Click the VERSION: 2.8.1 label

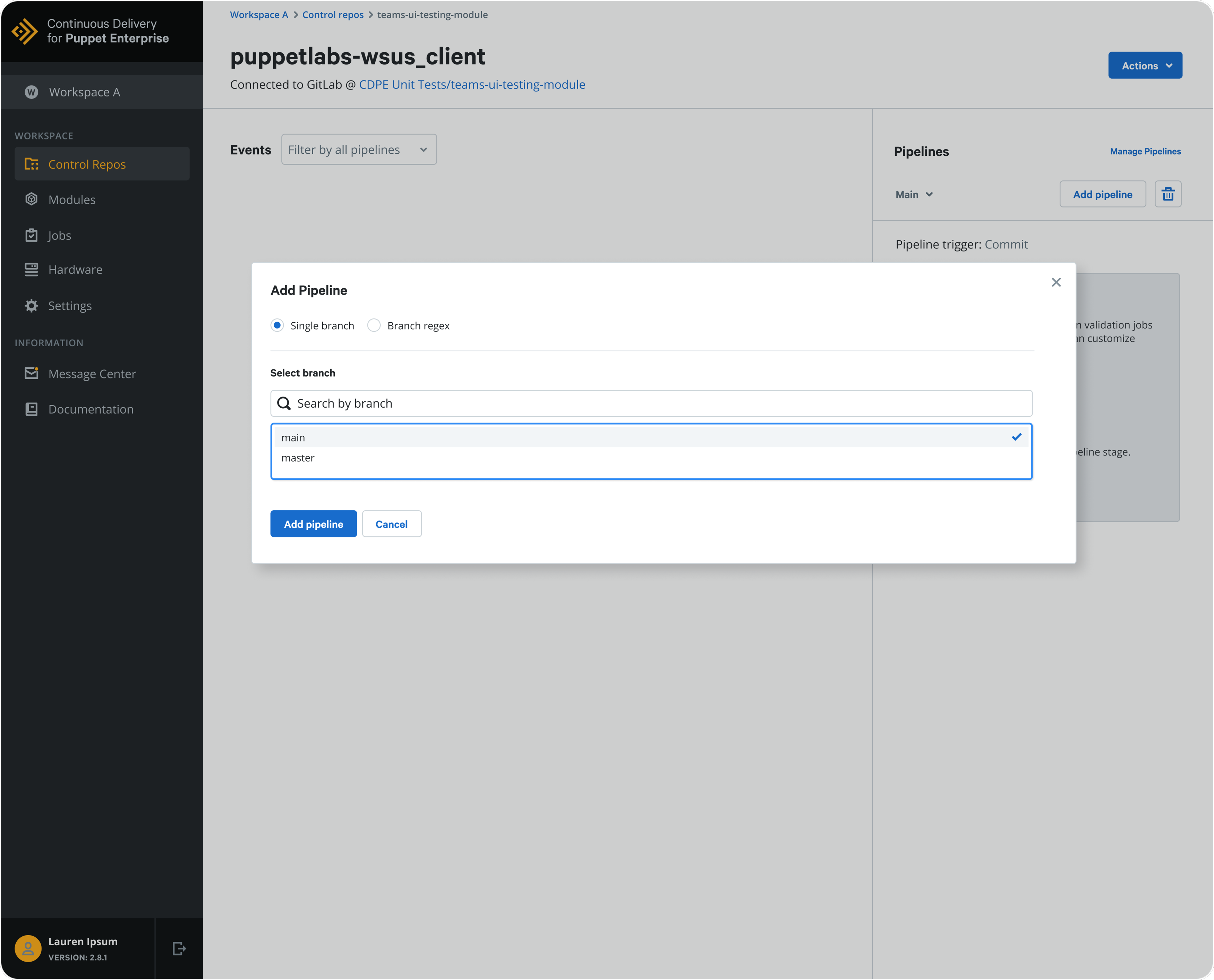point(78,957)
